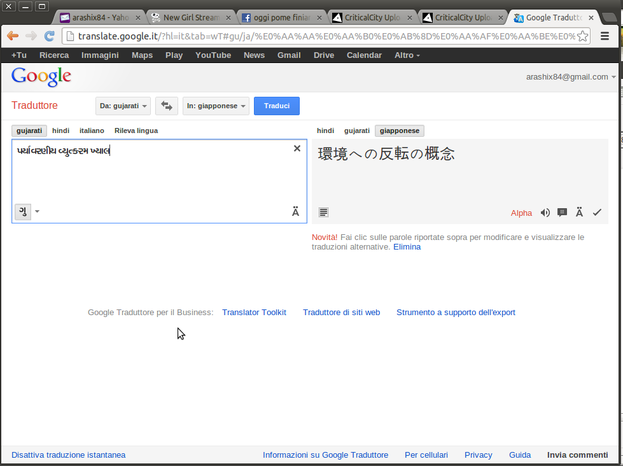This screenshot has width=623, height=466.
Task: Open the Chrome hamburger menu
Action: [x=605, y=36]
